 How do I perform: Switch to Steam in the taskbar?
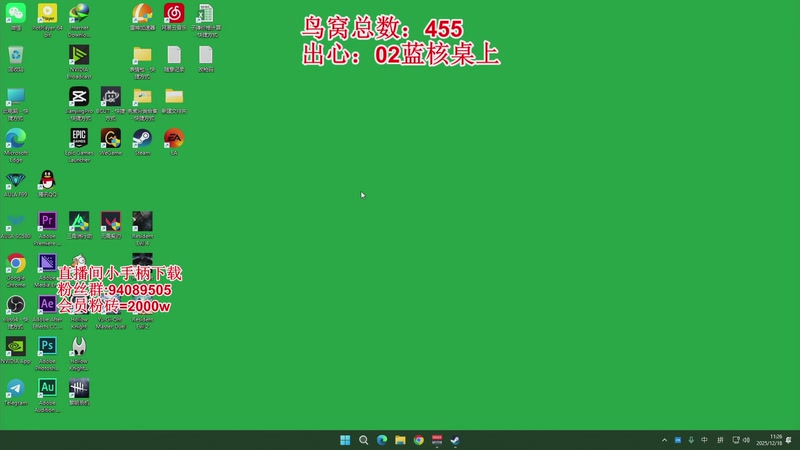point(456,440)
